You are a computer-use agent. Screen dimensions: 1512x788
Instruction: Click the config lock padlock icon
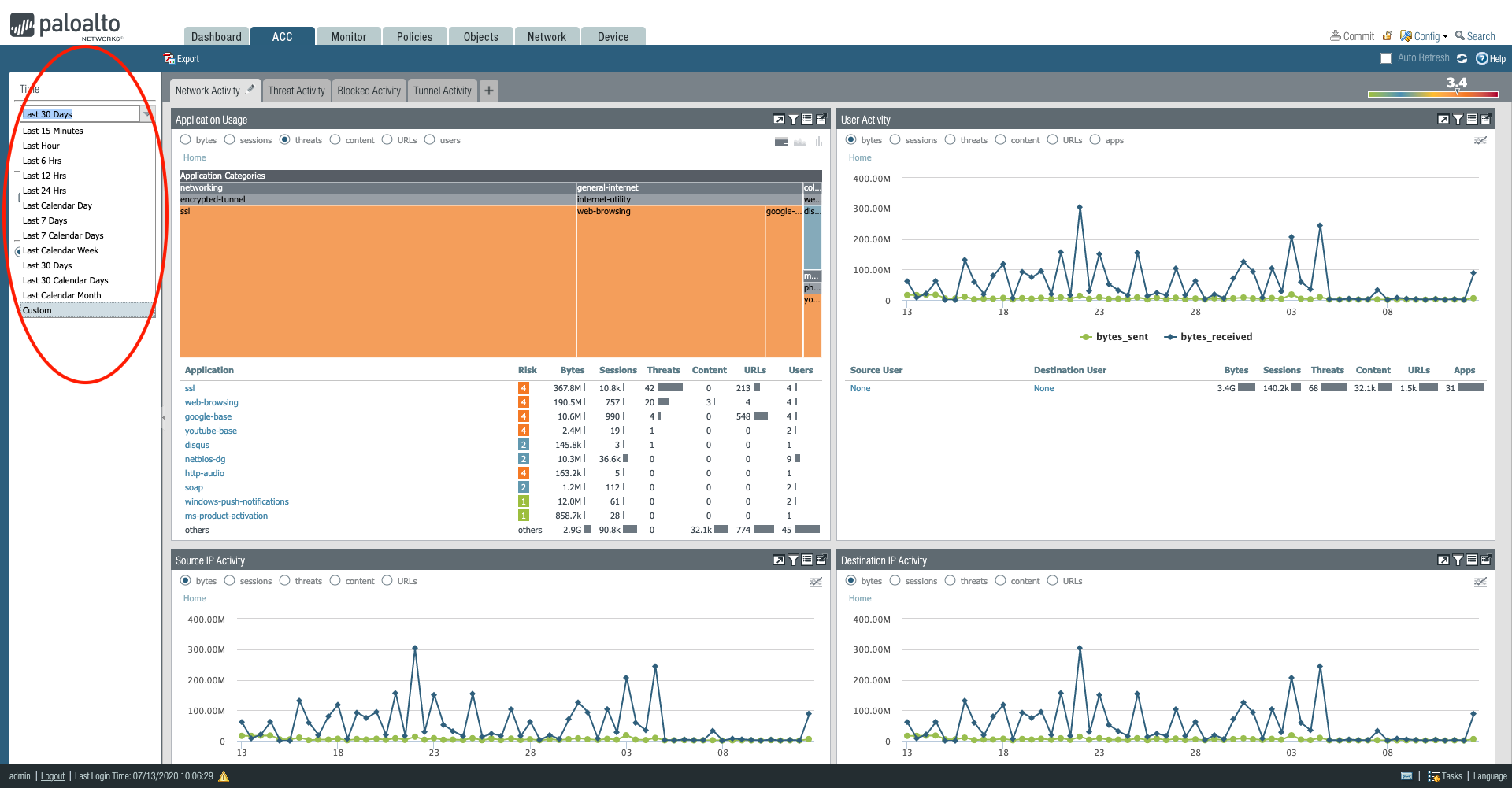click(x=1388, y=36)
